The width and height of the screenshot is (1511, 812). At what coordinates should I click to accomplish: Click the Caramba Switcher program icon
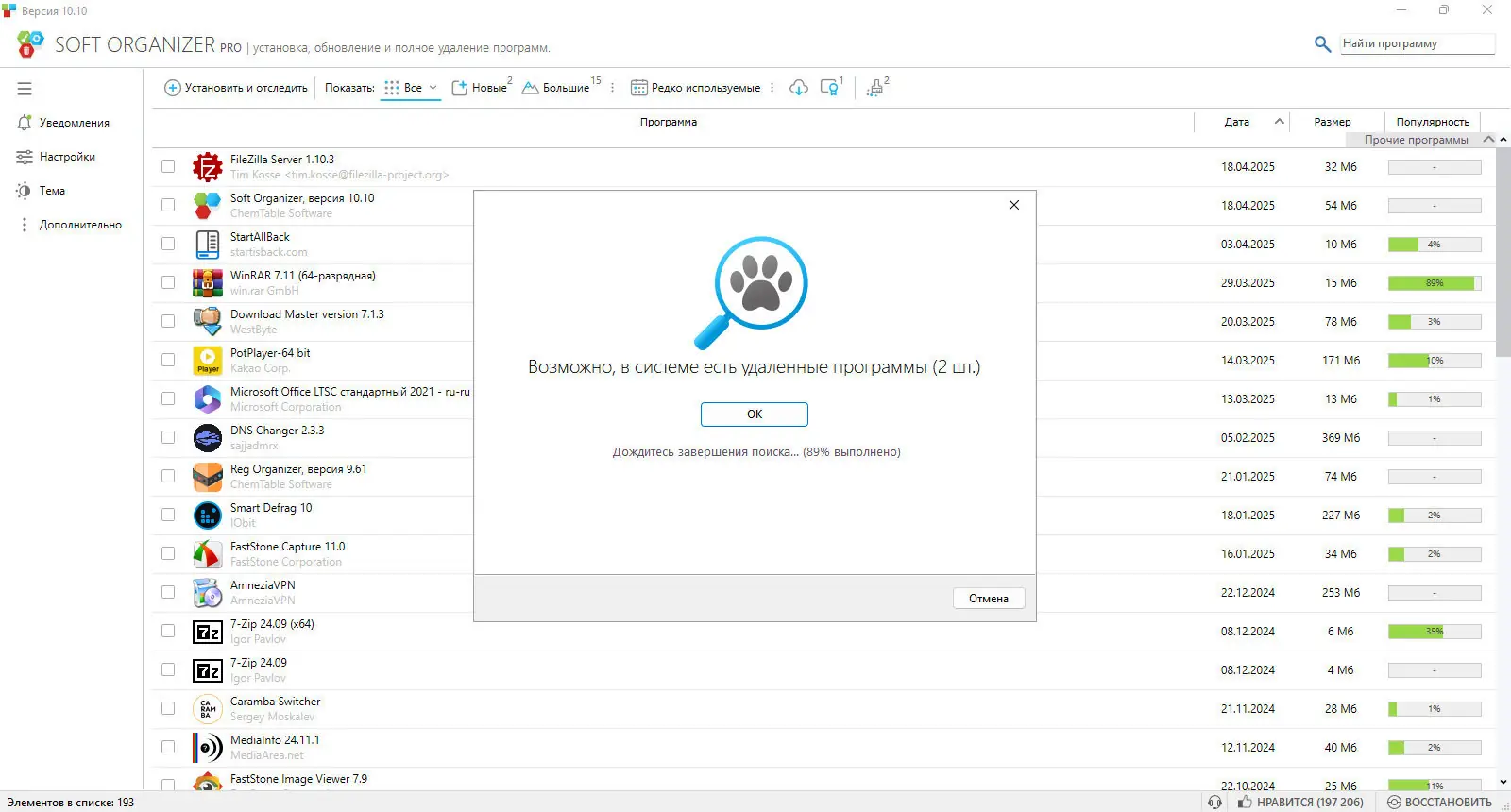pos(208,709)
